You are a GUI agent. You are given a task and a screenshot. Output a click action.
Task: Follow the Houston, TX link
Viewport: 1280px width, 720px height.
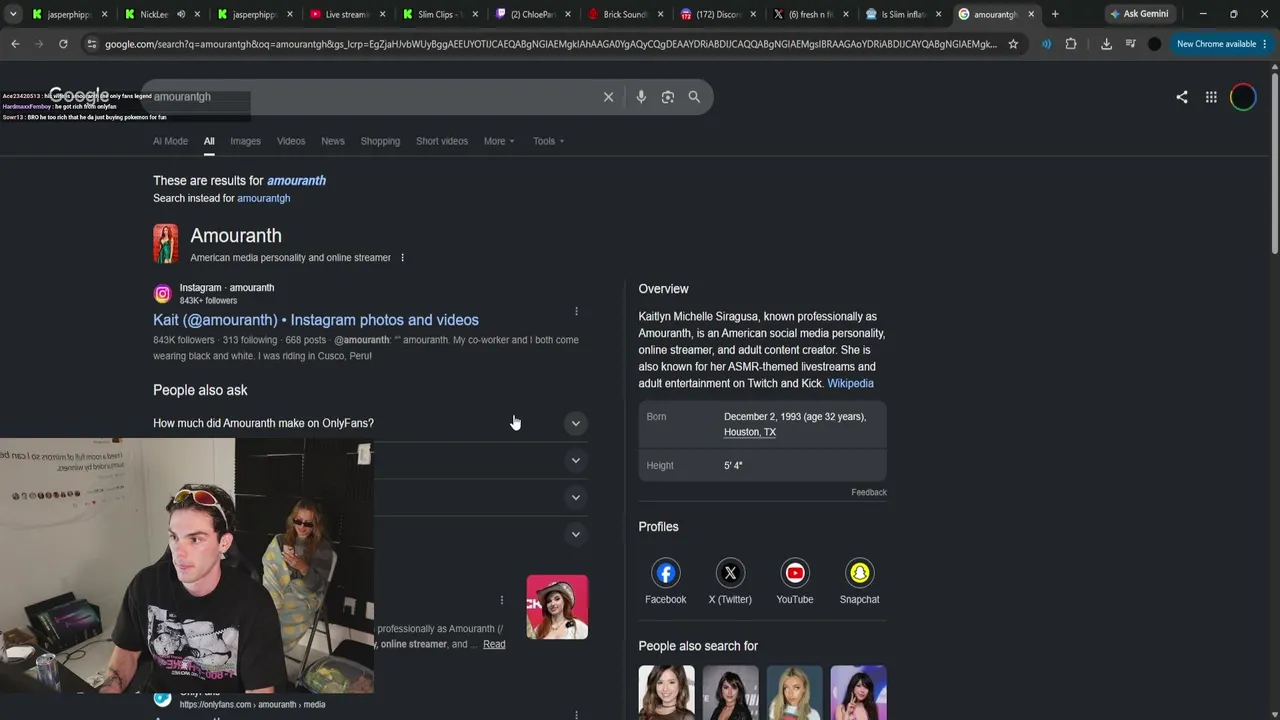pos(750,432)
